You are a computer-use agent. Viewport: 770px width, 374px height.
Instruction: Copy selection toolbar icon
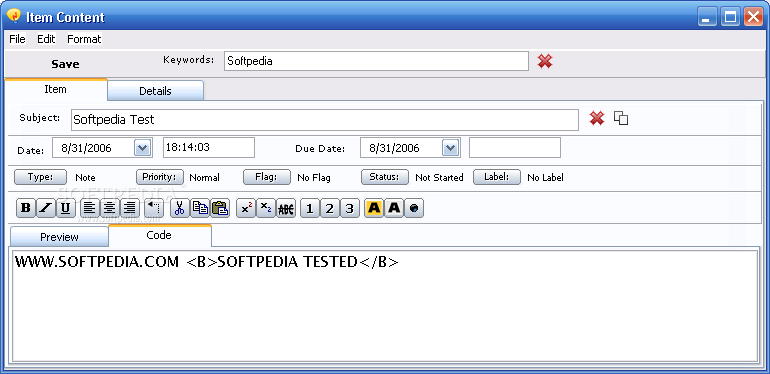point(200,208)
